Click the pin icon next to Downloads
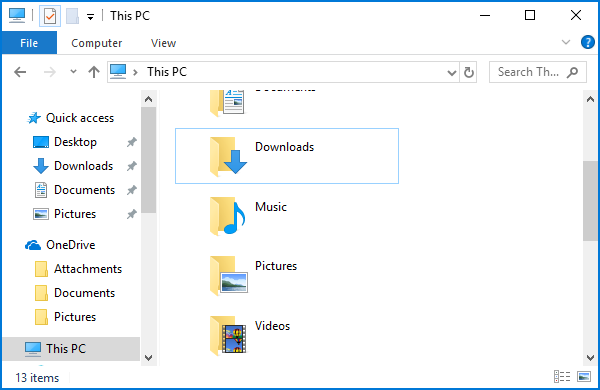The height and width of the screenshot is (390, 600). click(132, 166)
